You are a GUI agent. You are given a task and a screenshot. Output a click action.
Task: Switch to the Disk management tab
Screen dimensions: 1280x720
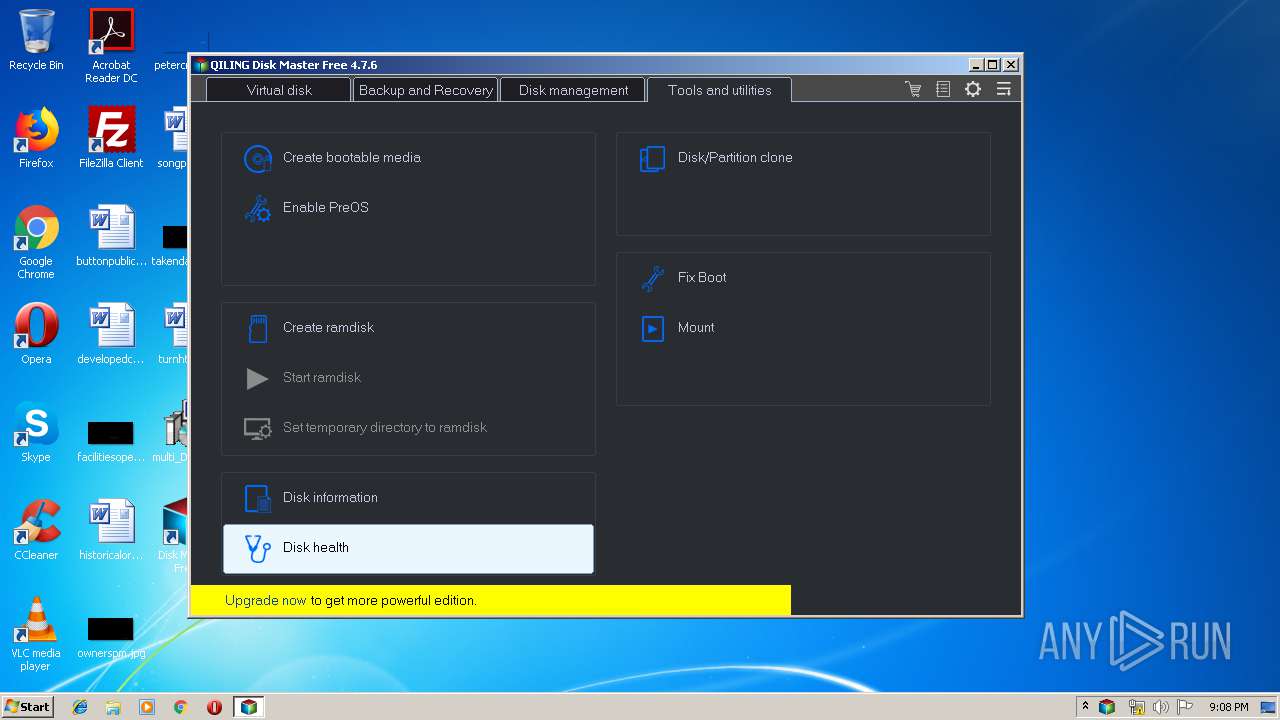573,90
